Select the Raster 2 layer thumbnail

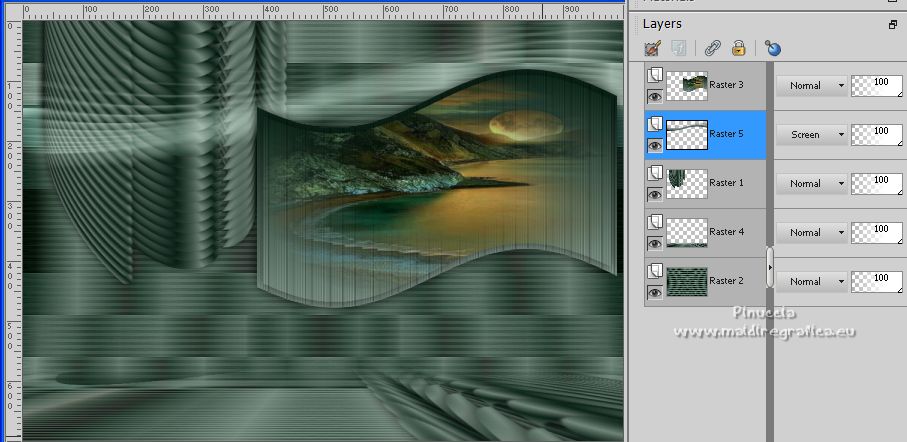[687, 282]
